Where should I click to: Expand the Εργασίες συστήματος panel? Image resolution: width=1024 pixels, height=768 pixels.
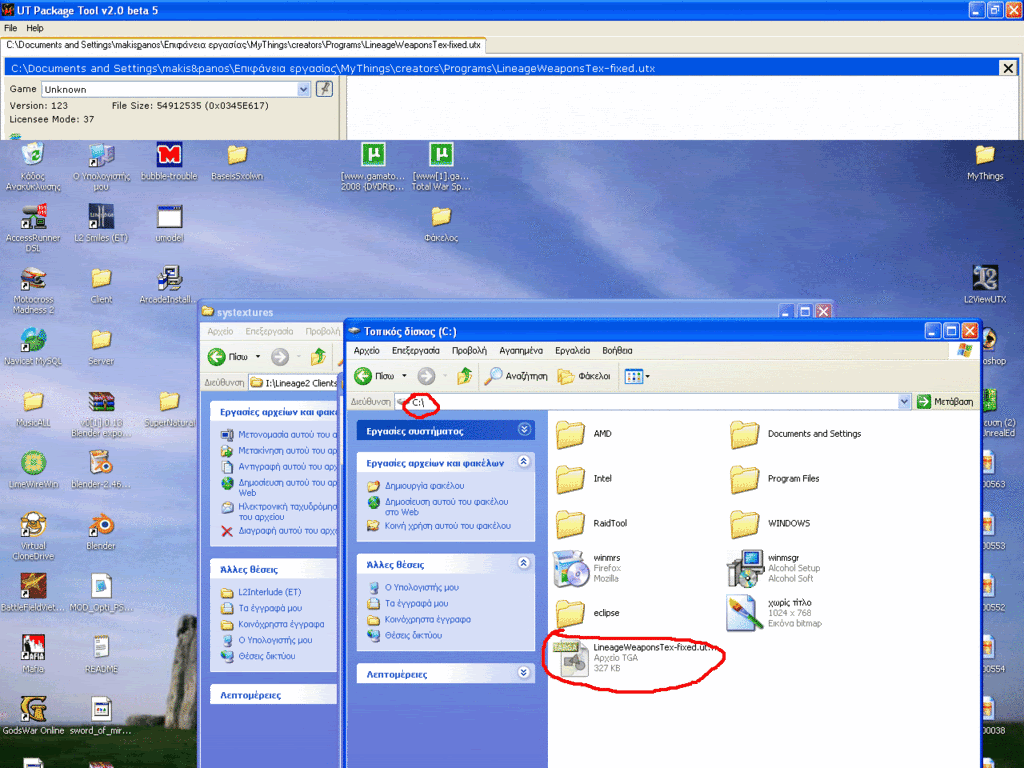coord(525,430)
